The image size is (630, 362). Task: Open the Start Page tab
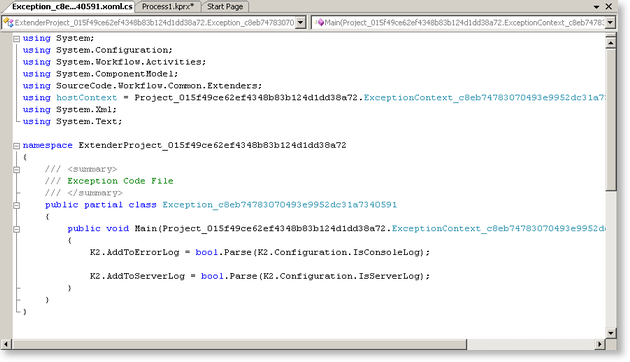(x=225, y=6)
